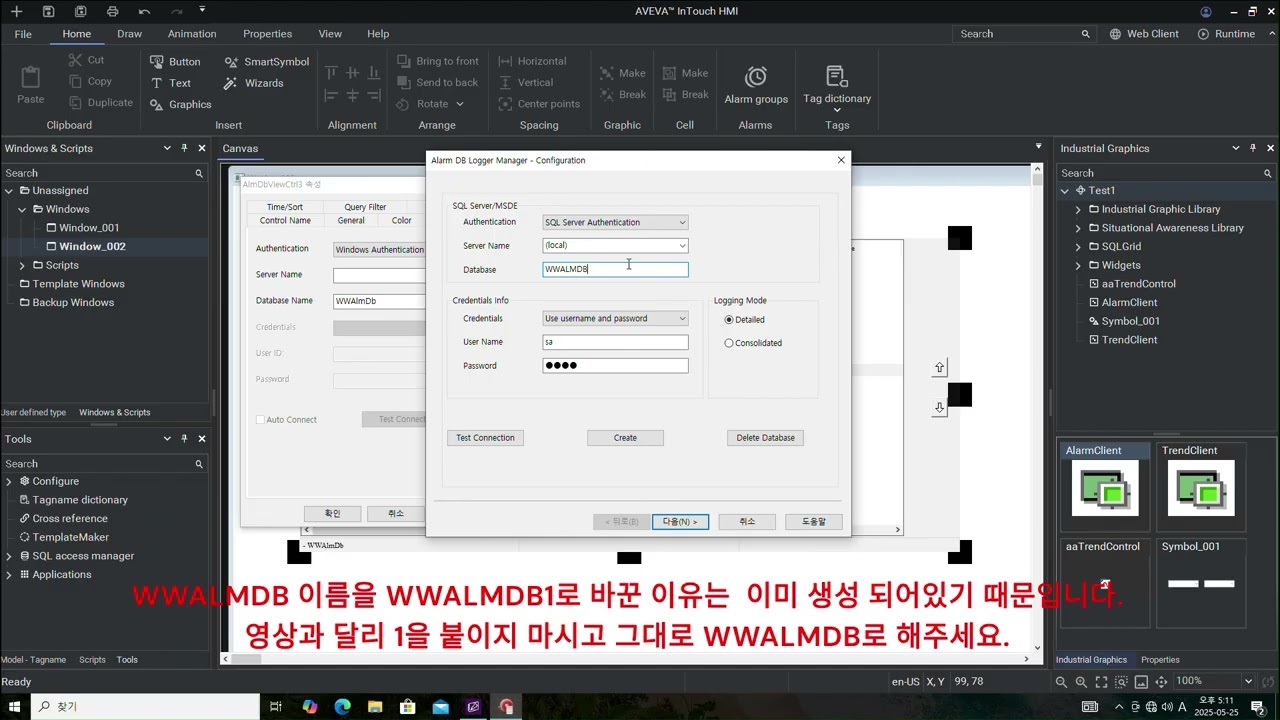The image size is (1280, 720).
Task: Click the pan arrows icon in the status bar
Action: (x=1161, y=681)
